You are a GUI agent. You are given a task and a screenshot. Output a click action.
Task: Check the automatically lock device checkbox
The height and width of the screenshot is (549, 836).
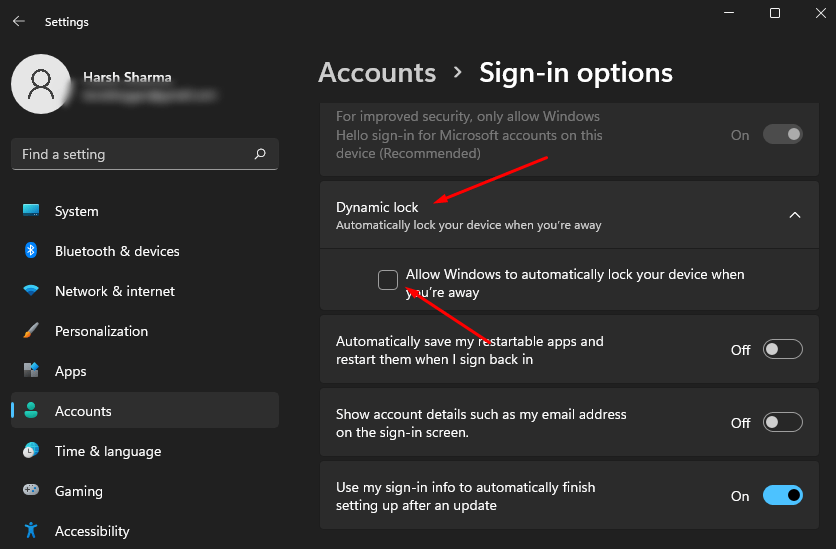388,280
